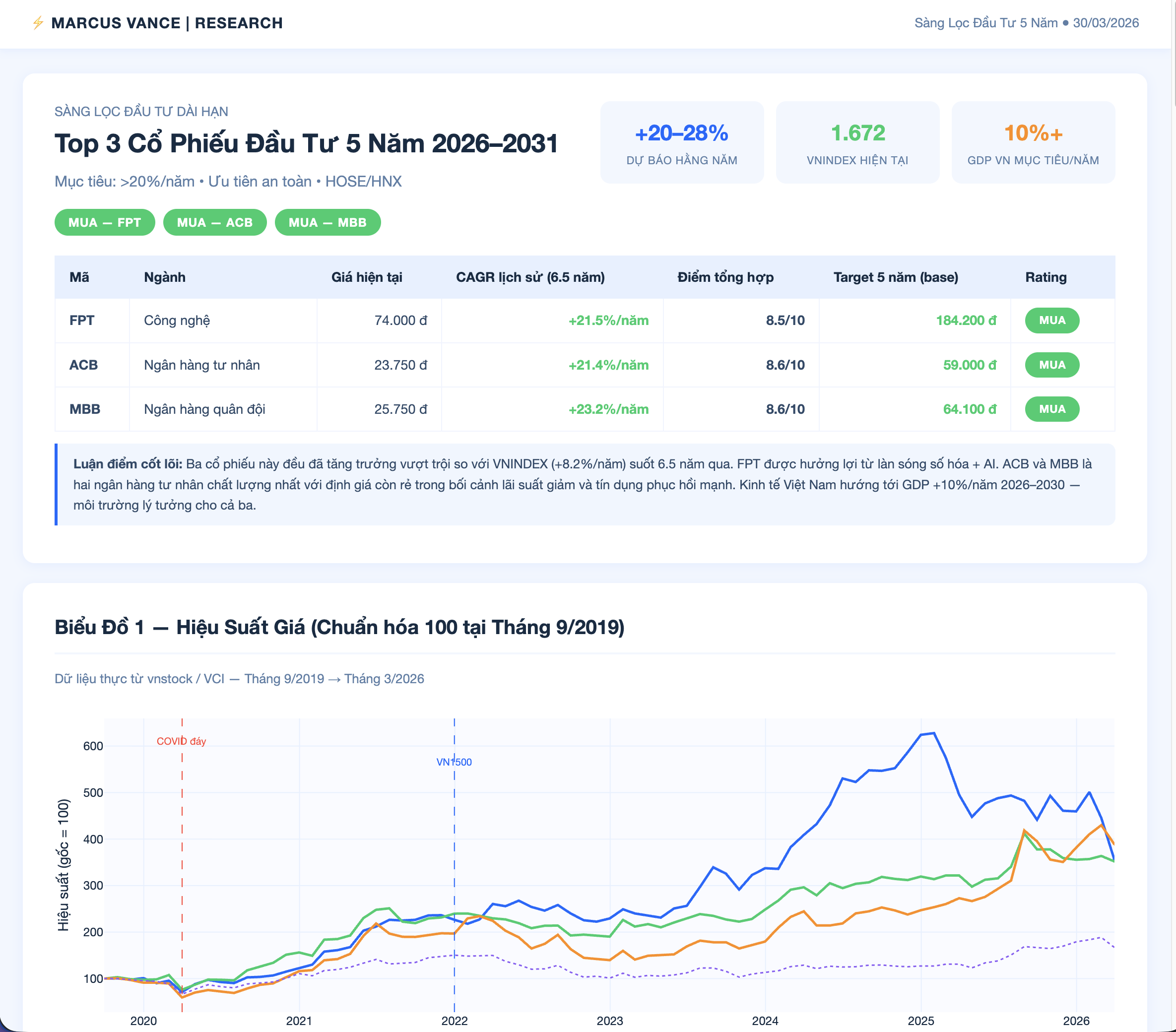Click the MUA rating pill in FPT row

click(x=1051, y=321)
